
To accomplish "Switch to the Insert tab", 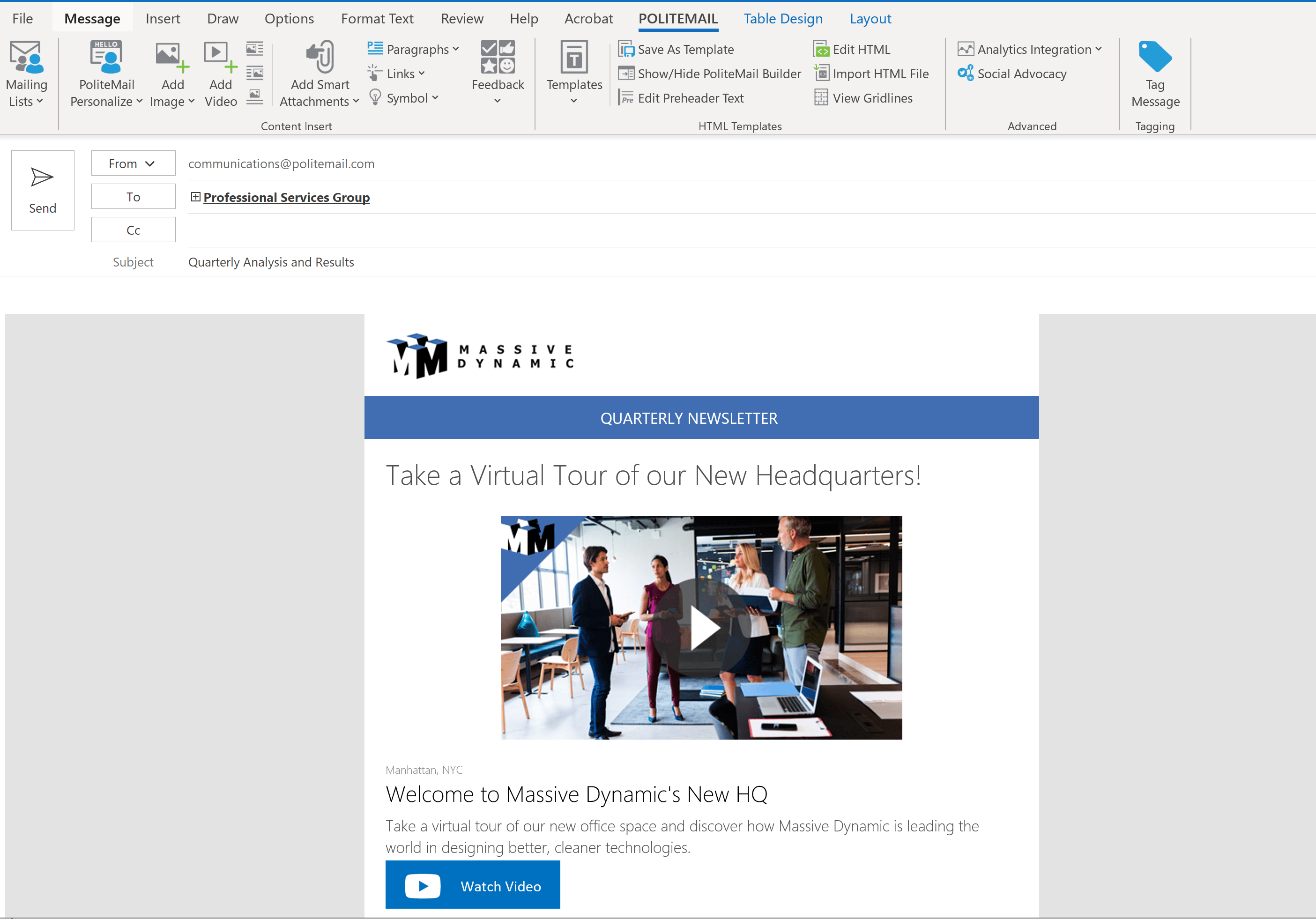I will point(163,18).
